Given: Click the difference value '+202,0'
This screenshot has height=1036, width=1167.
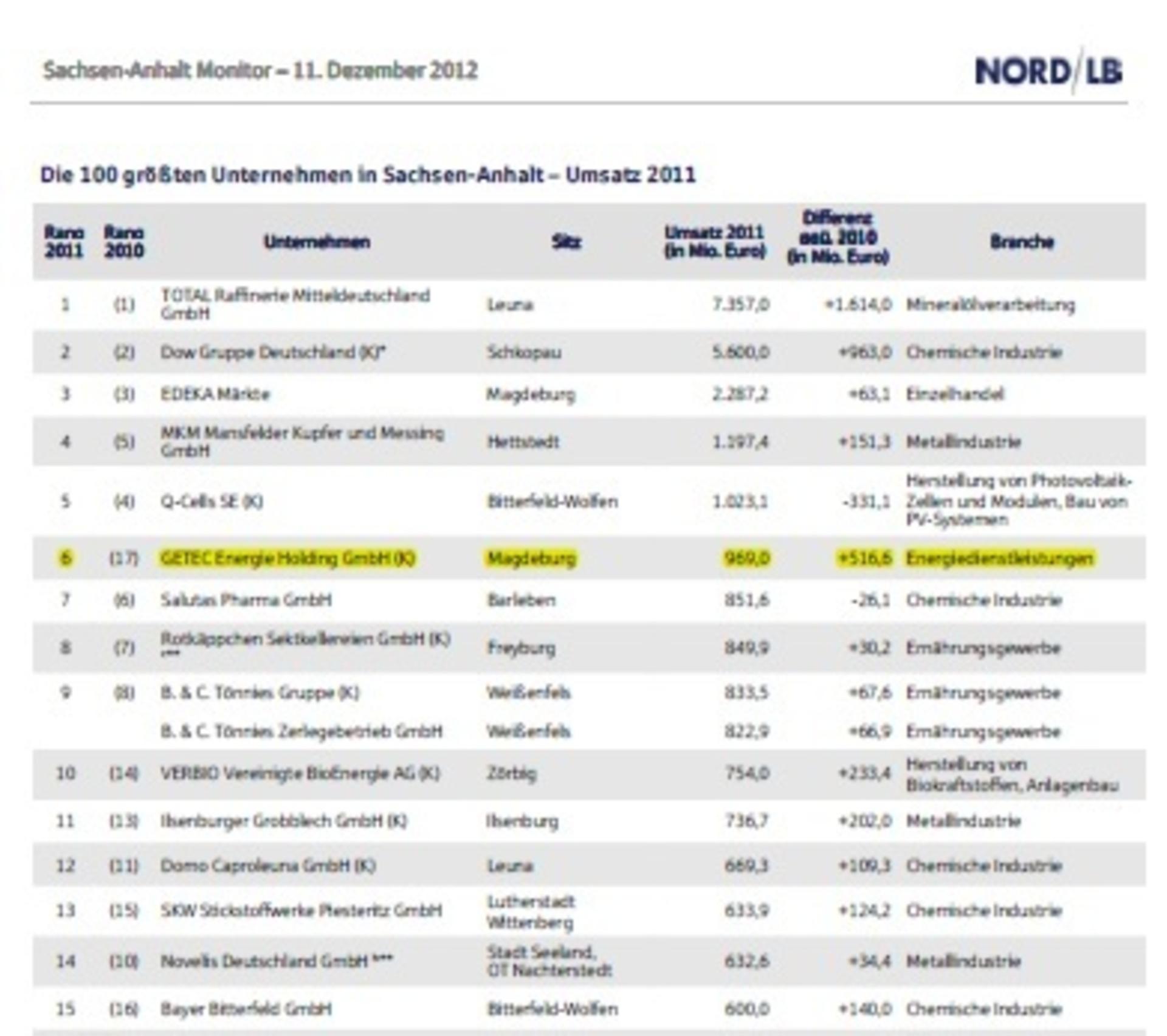Looking at the screenshot, I should (865, 821).
